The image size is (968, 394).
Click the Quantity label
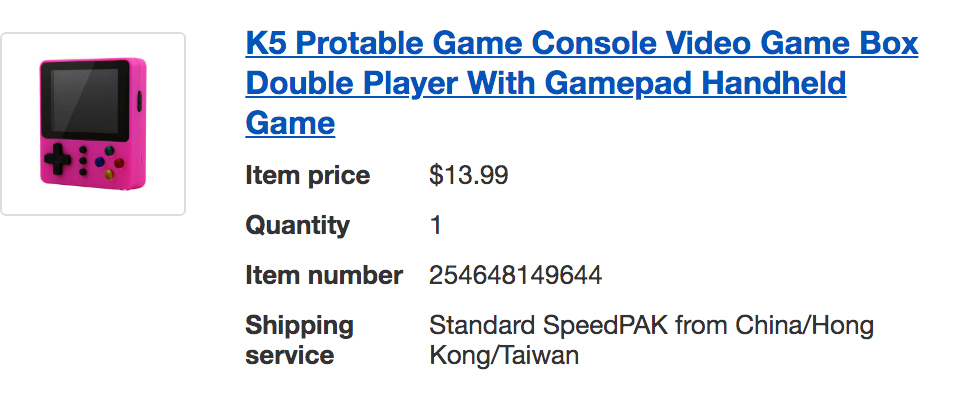[298, 225]
